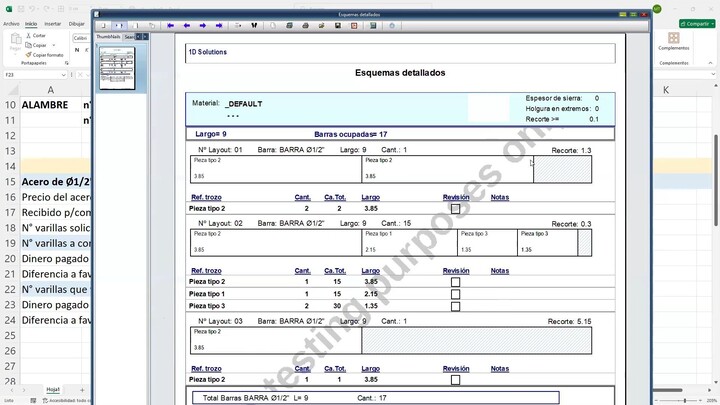Jump to last page arrow
Image resolution: width=720 pixels, height=405 pixels.
(219, 26)
